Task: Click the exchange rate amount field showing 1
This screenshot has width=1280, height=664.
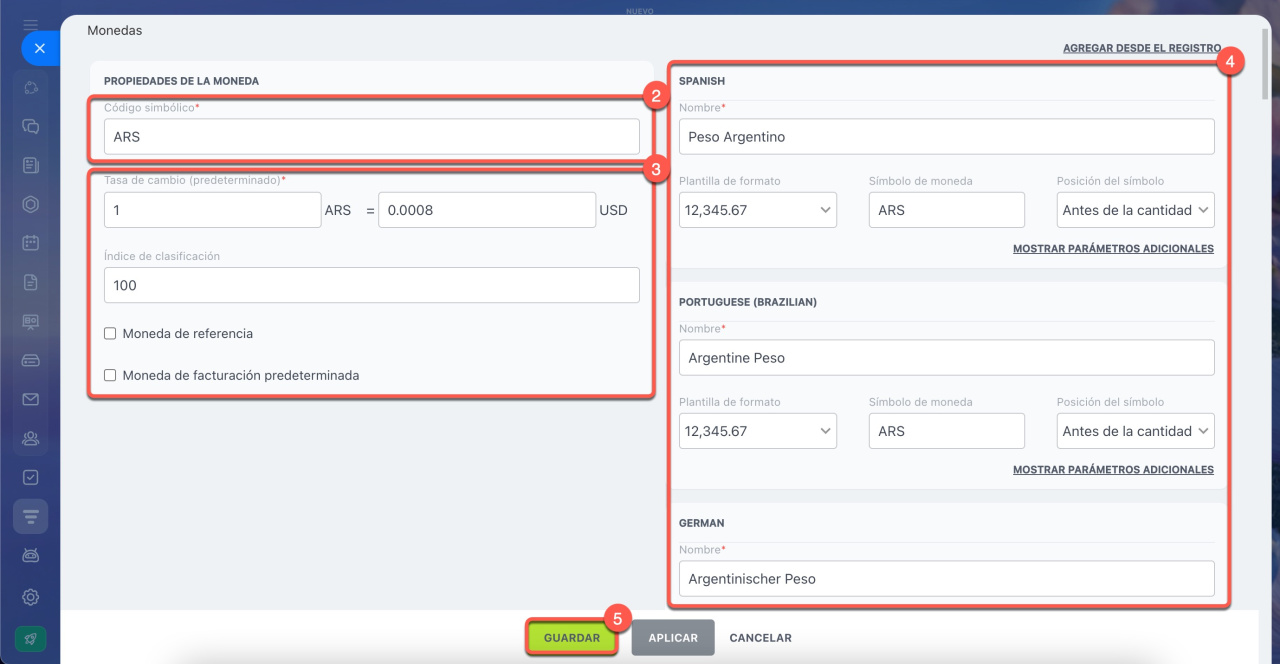Action: tap(212, 210)
